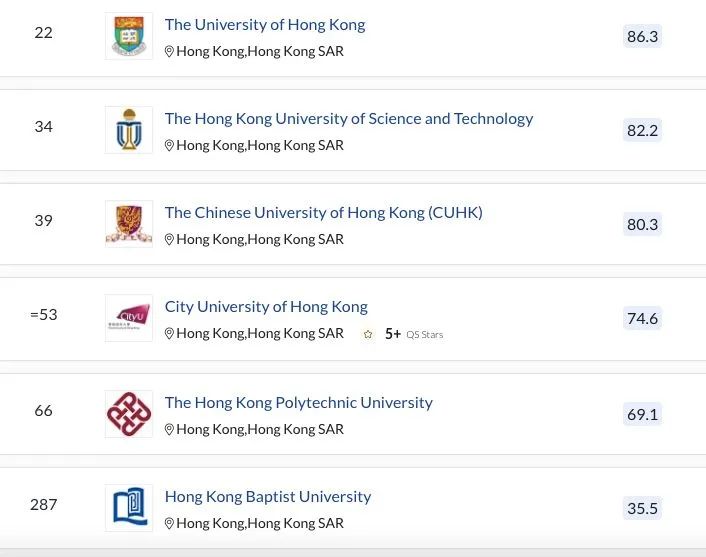
Task: Click the 35.5 score badge
Action: point(643,508)
